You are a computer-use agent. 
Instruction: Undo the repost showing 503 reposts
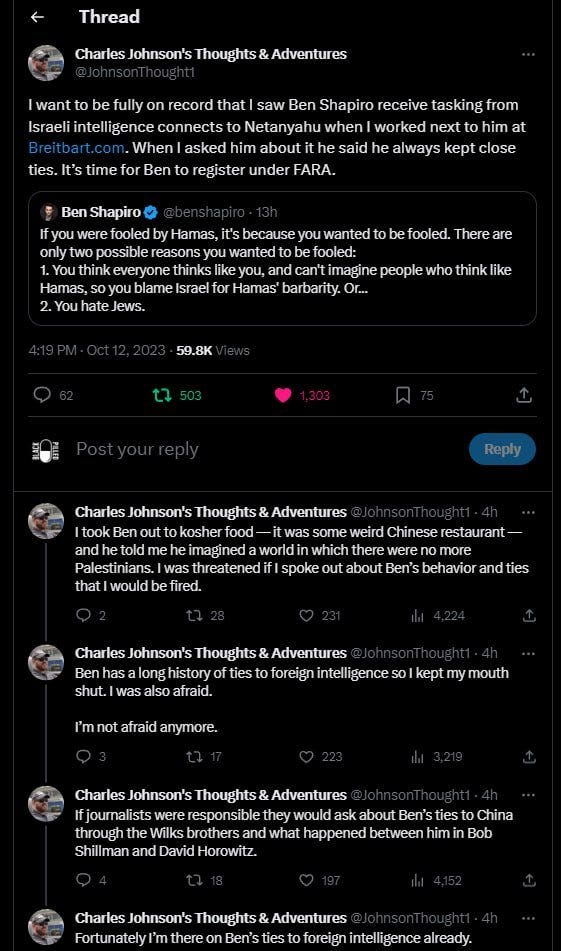[162, 395]
